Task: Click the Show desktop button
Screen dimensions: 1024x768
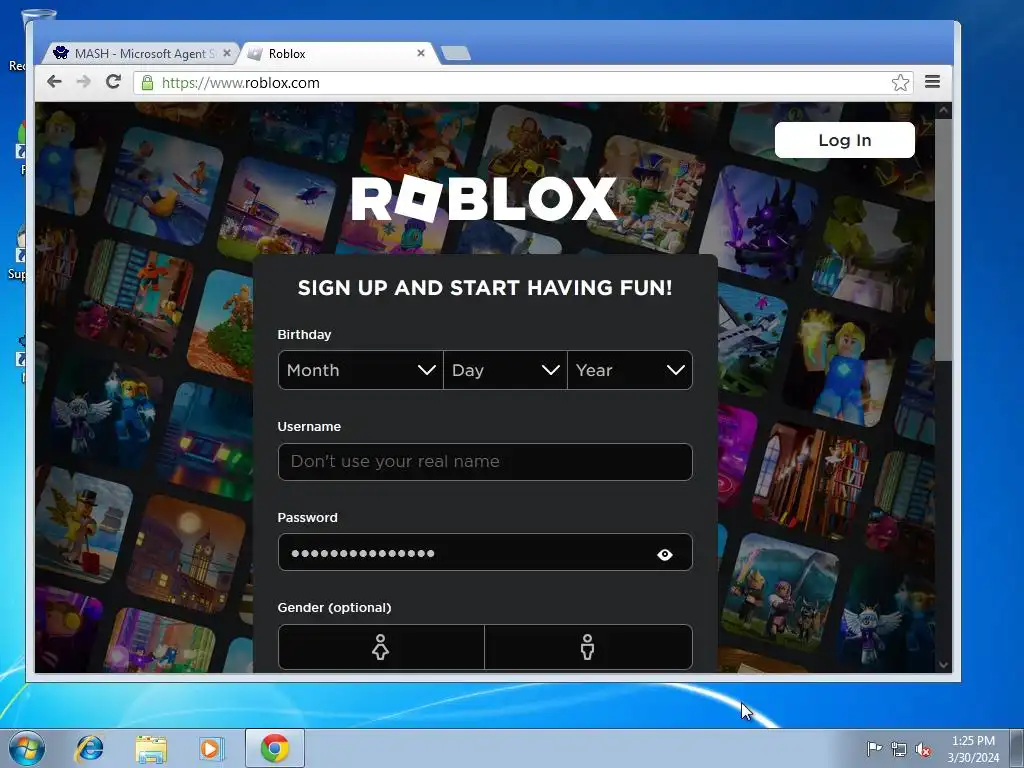Action: (x=1018, y=748)
